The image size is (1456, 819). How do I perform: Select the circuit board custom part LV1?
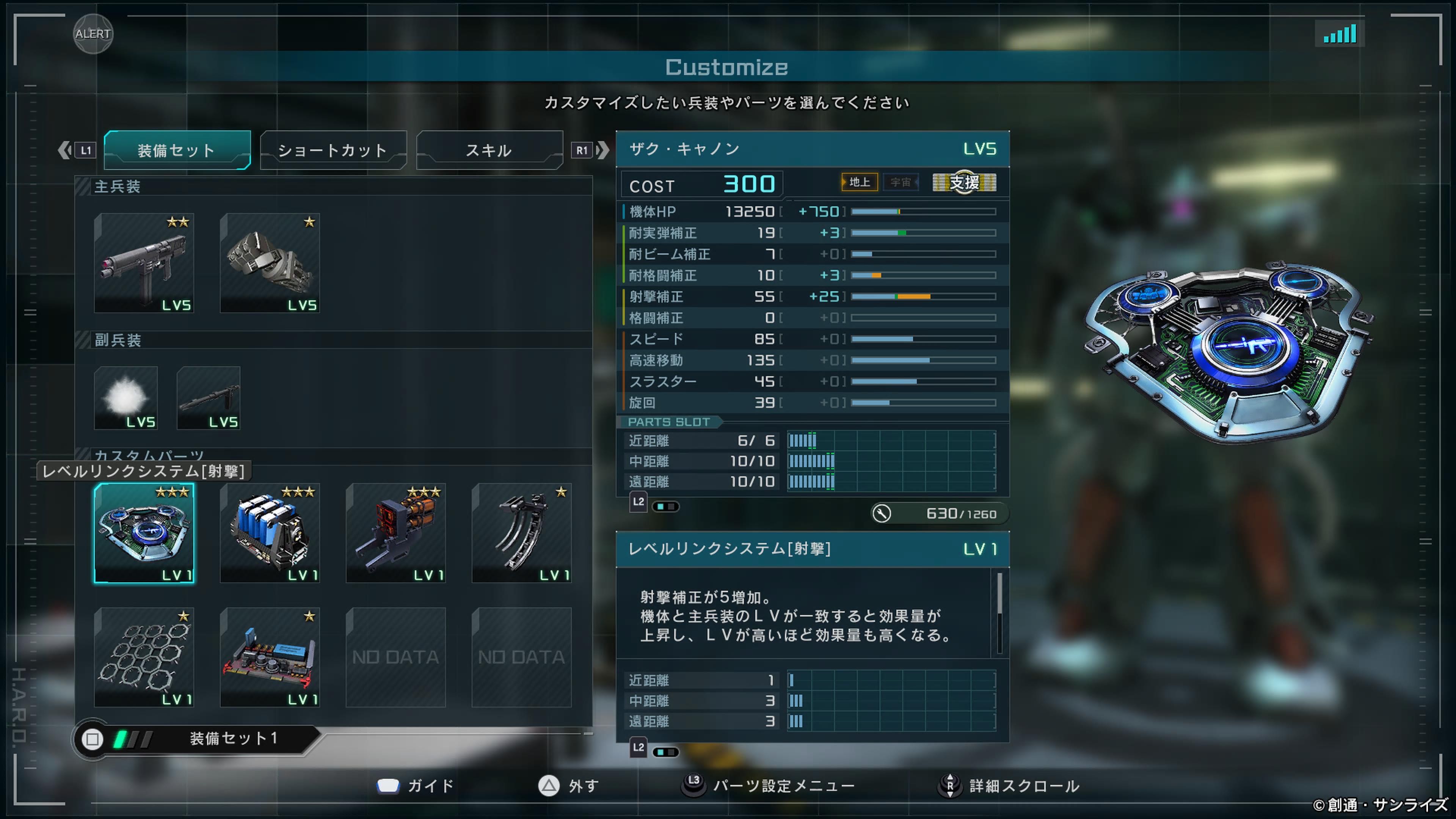click(270, 657)
